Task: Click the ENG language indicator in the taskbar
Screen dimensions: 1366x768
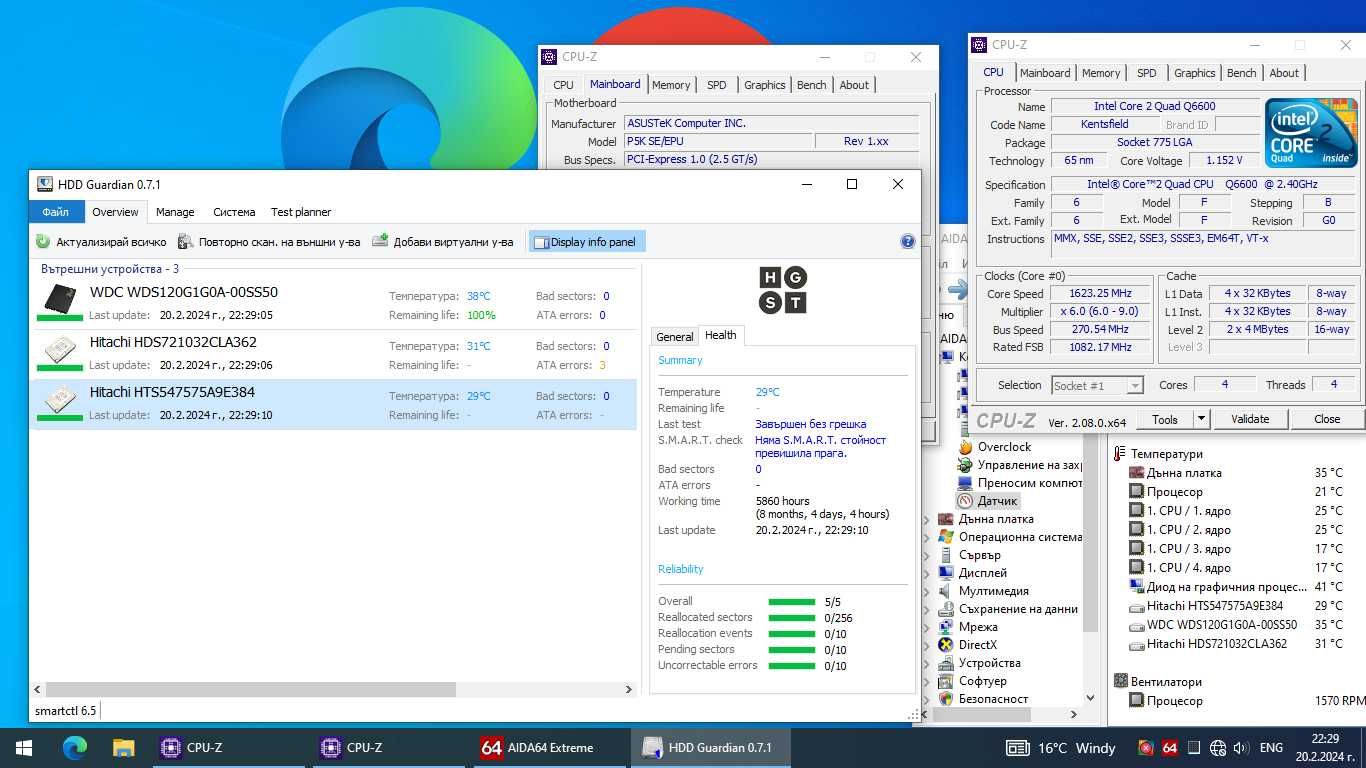Action: click(1271, 748)
